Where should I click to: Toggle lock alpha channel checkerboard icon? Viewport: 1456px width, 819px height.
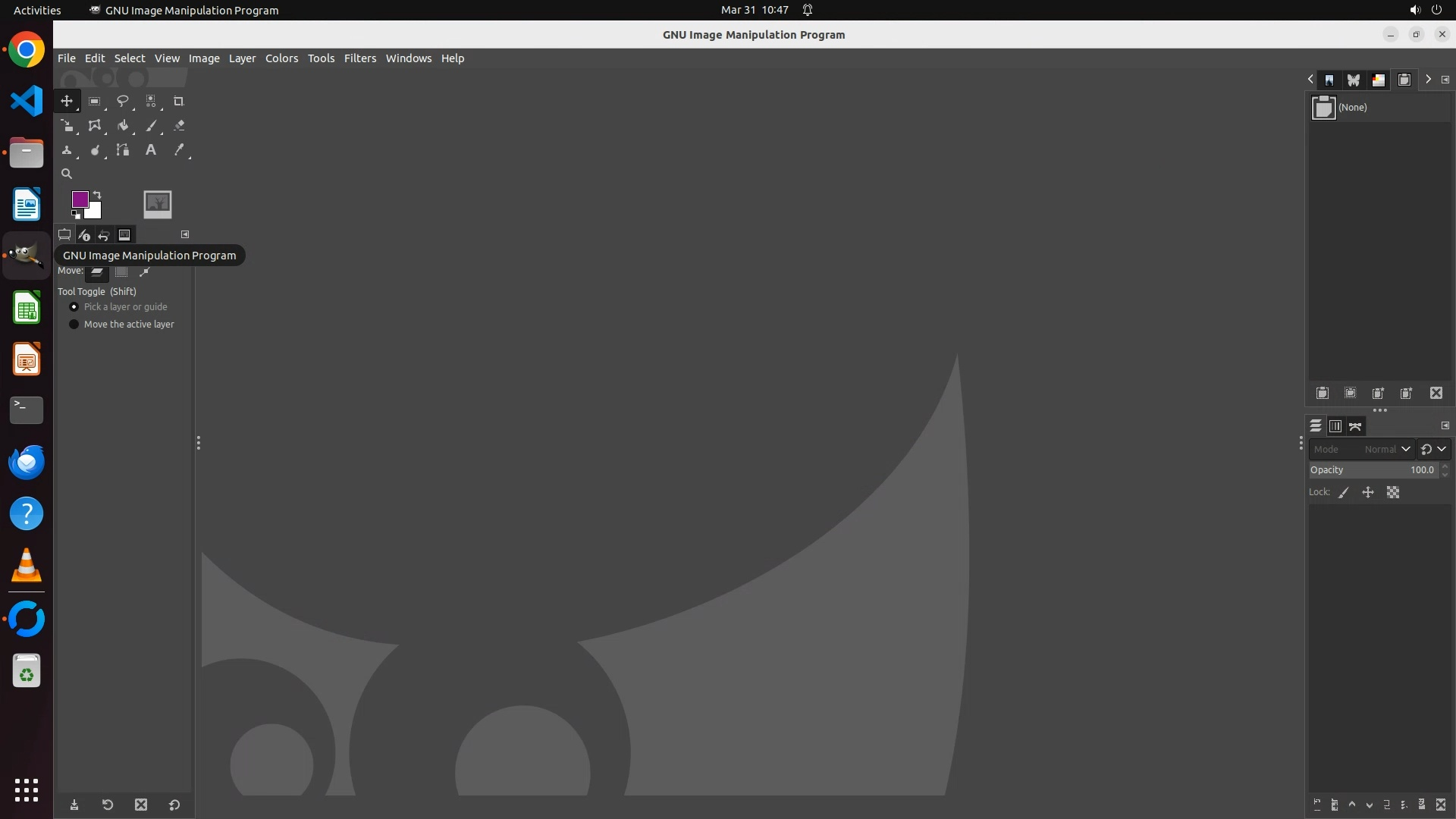coord(1393,493)
